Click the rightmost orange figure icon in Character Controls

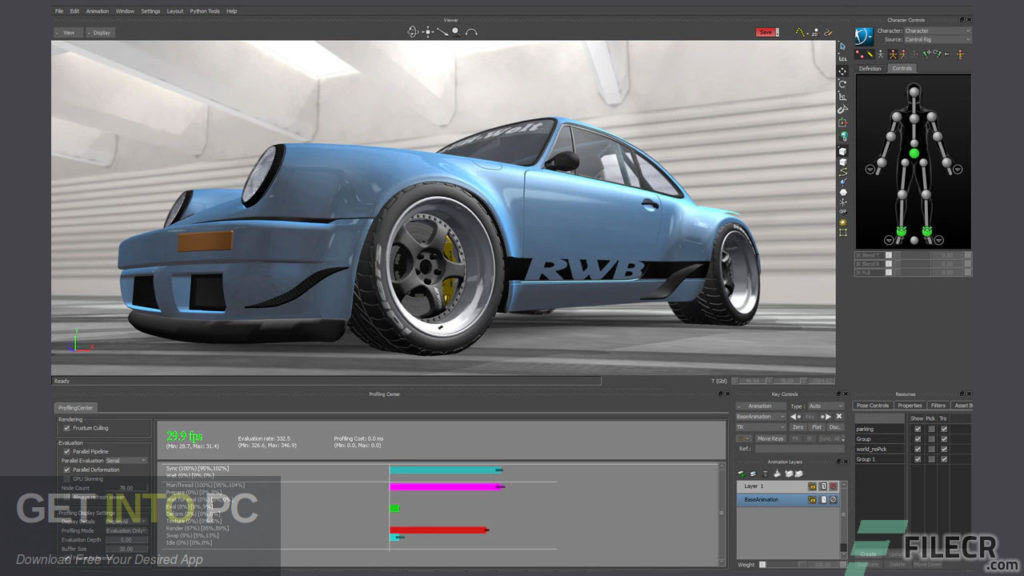(x=960, y=55)
